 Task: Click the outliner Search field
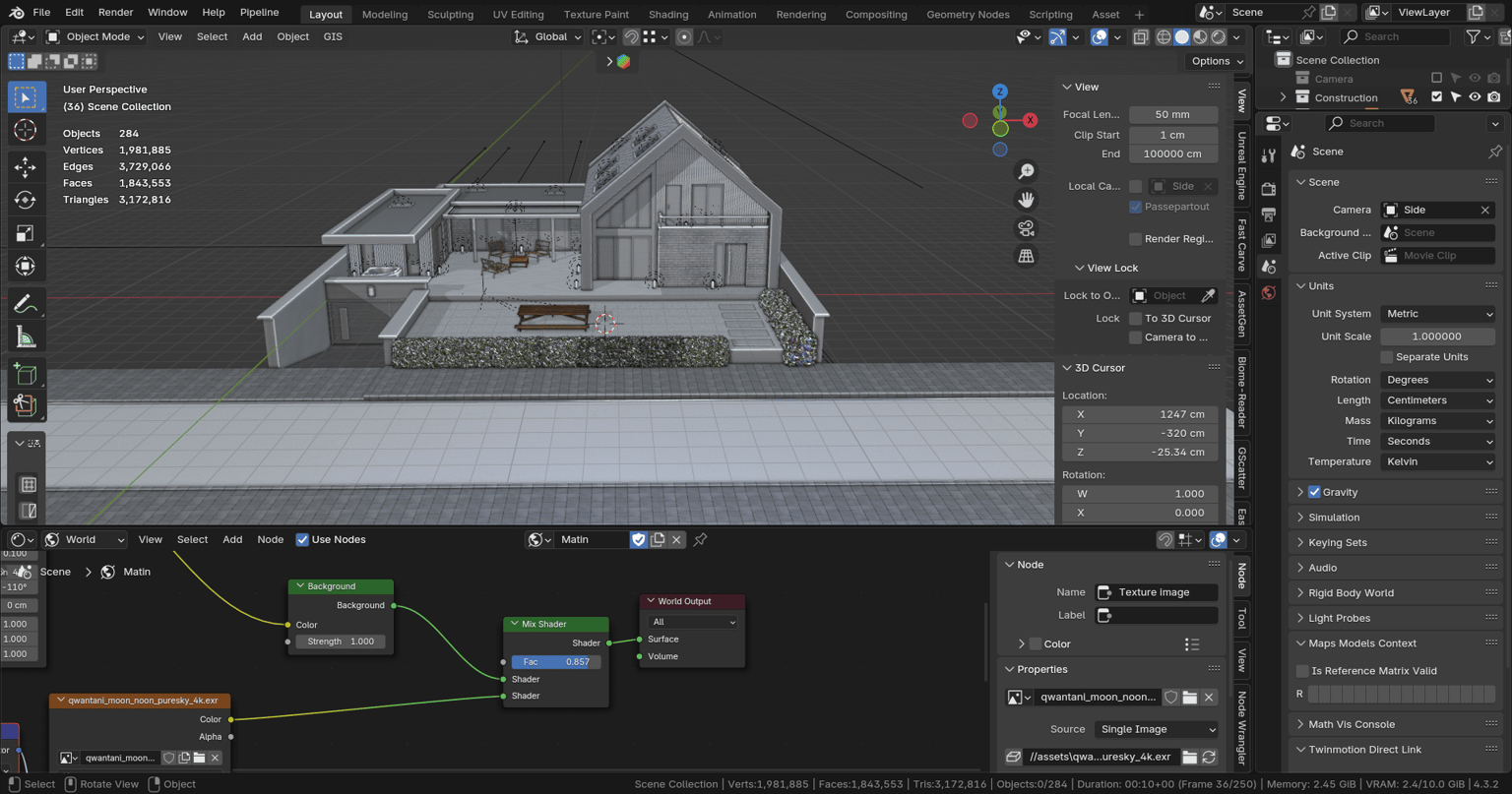[x=1396, y=36]
